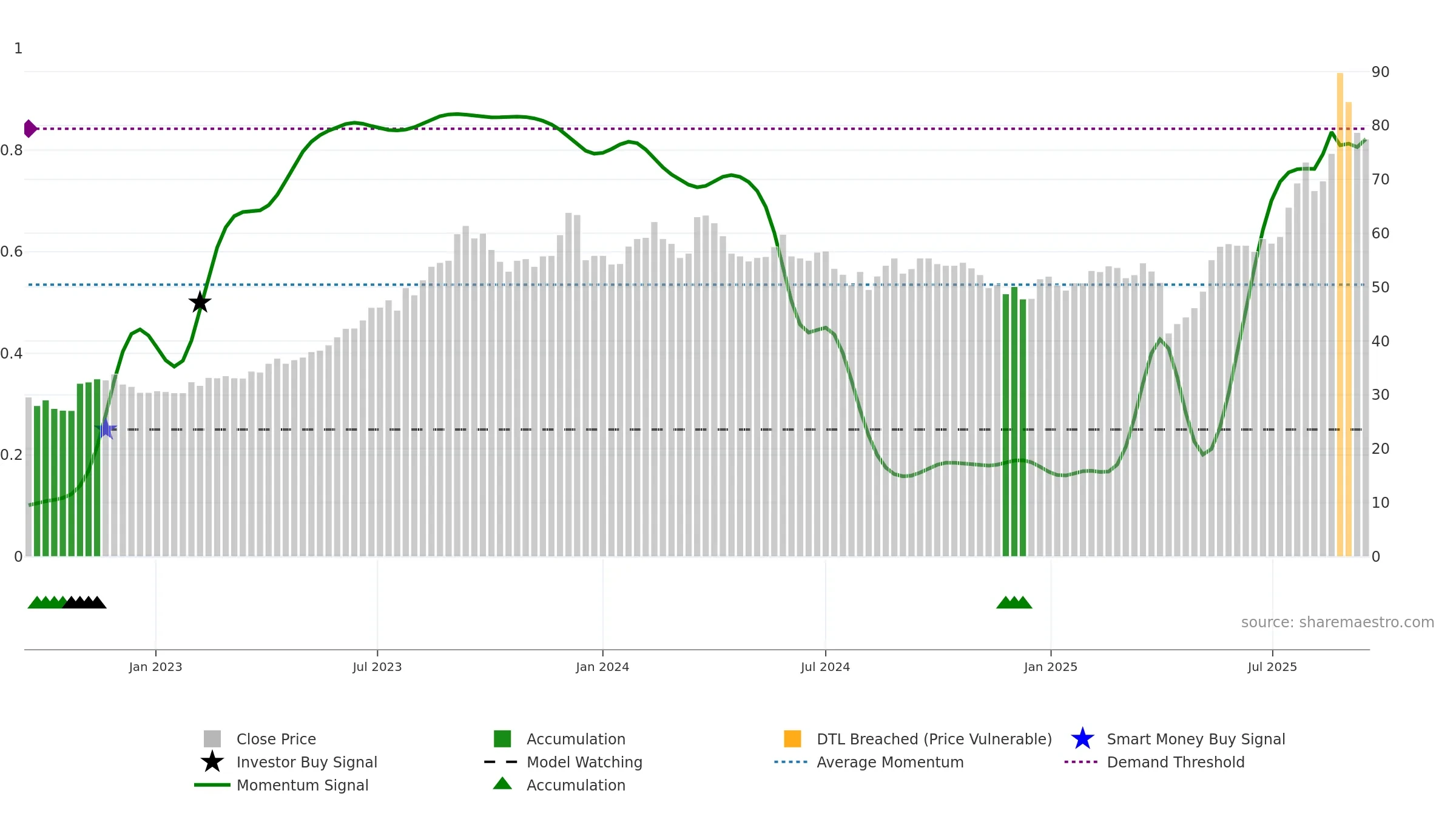Click DTL Breached orange legend swatch

(x=792, y=738)
